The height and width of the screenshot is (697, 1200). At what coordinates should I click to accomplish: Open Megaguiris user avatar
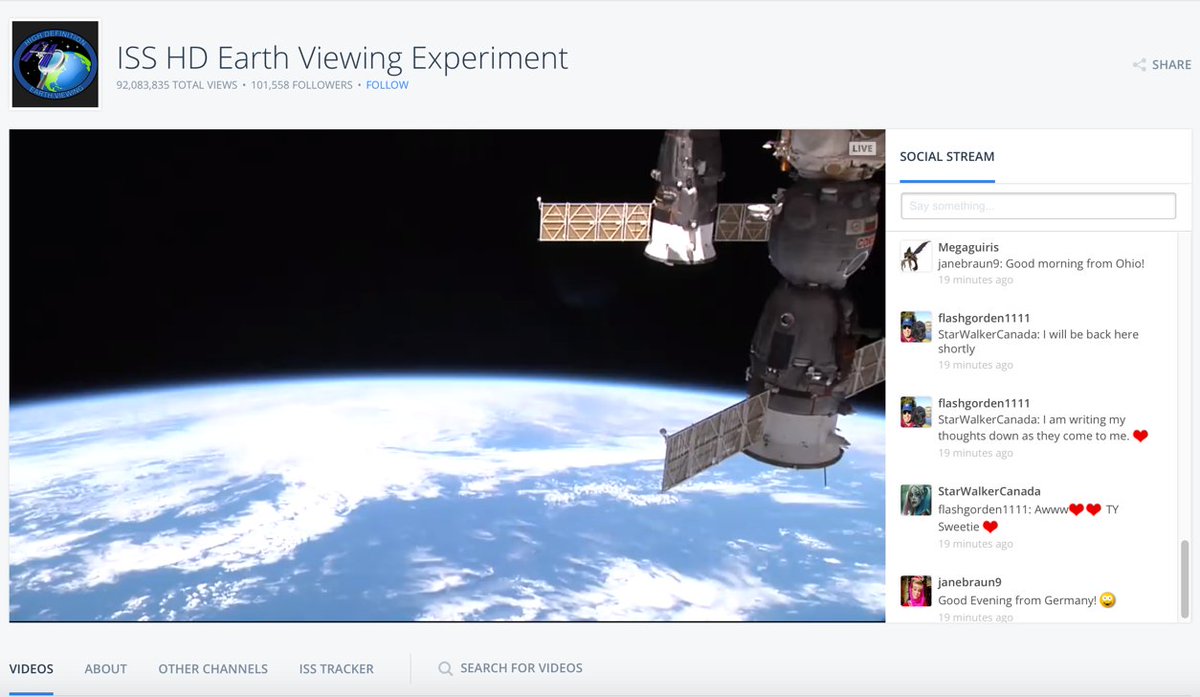click(916, 256)
